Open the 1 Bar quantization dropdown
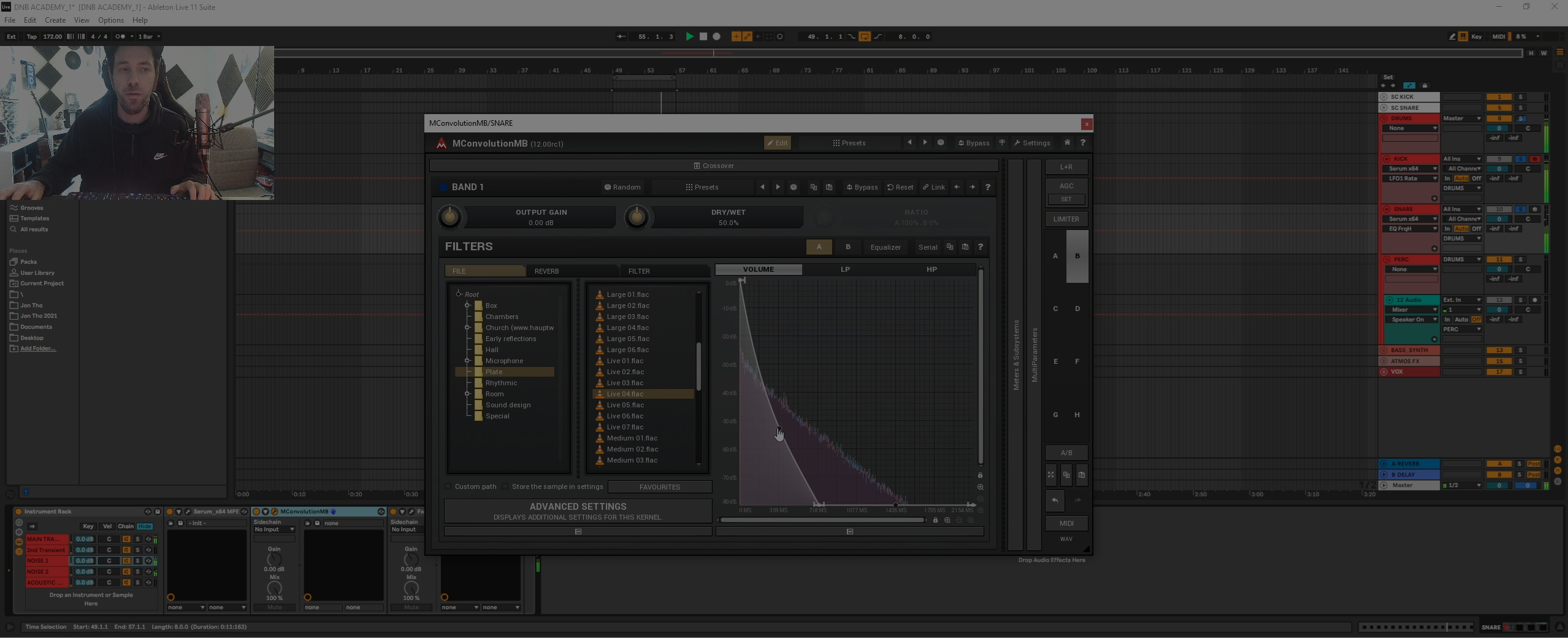The width and height of the screenshot is (1568, 638). click(x=149, y=36)
